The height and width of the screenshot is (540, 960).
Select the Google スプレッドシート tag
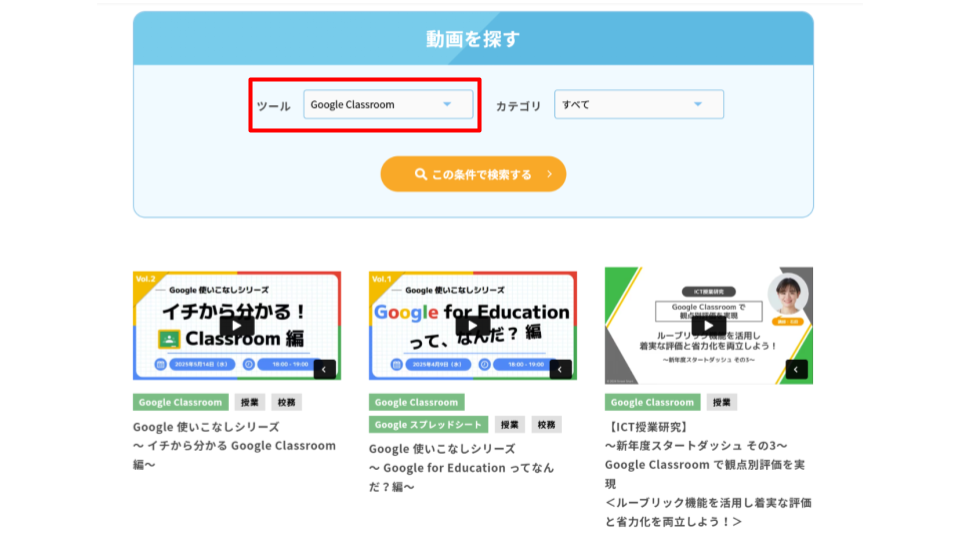428,425
